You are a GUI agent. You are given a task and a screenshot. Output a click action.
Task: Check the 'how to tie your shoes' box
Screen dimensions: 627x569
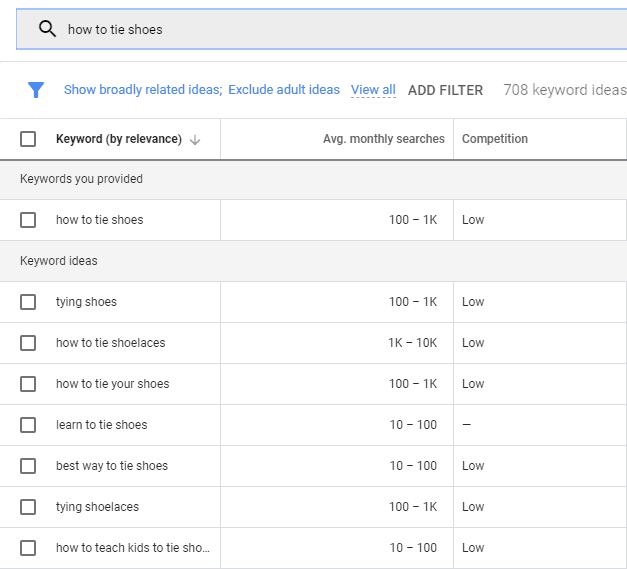28,384
